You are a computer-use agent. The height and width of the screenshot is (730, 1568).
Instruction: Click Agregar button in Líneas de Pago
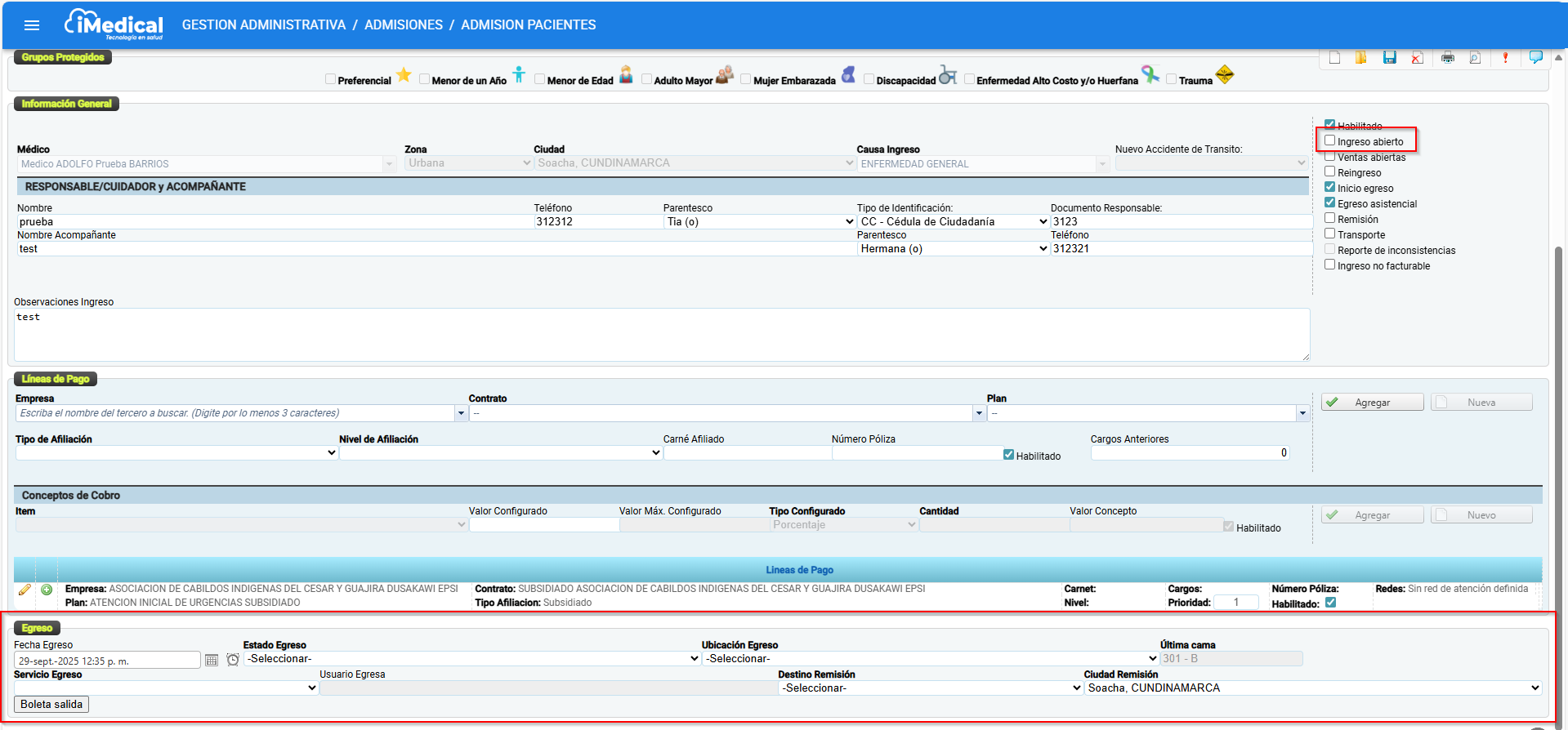[x=1371, y=403]
